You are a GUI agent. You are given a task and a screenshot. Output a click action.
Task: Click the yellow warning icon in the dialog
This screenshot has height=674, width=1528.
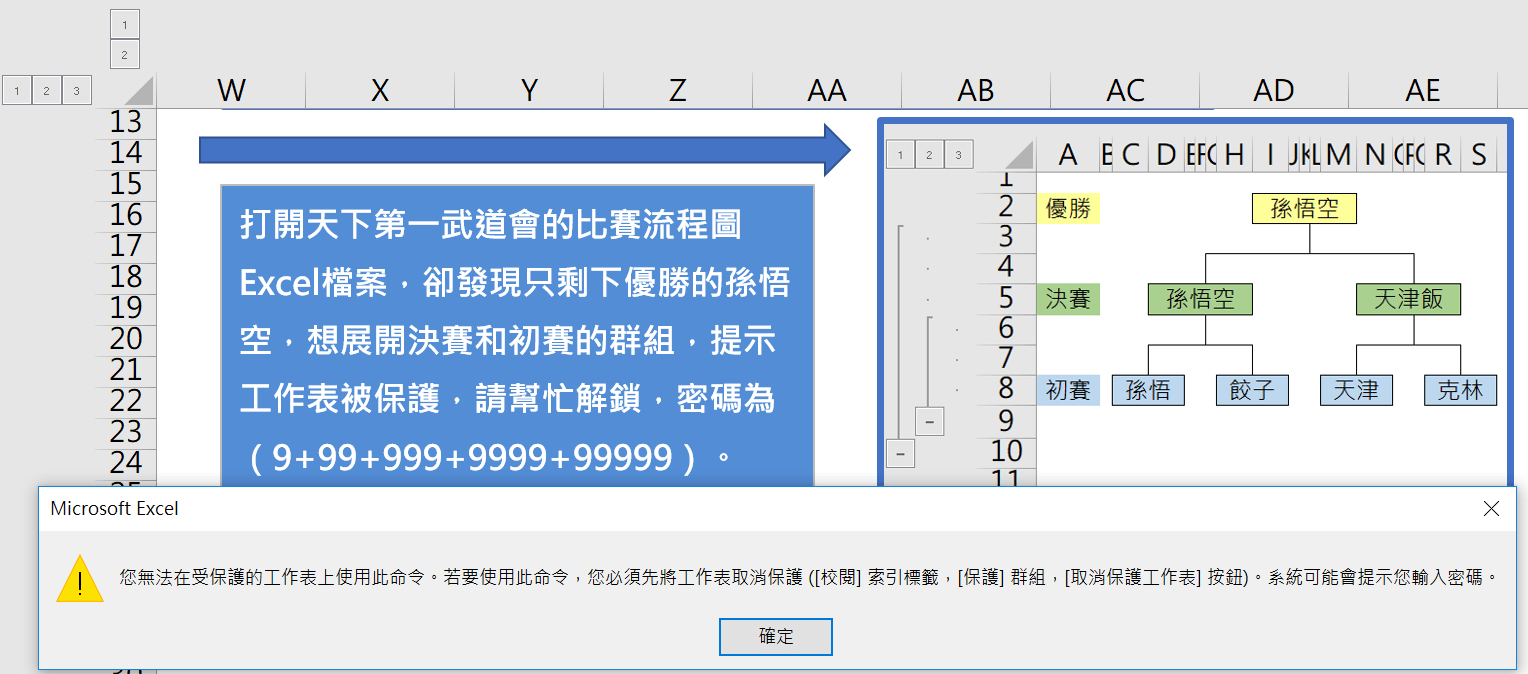tap(80, 578)
